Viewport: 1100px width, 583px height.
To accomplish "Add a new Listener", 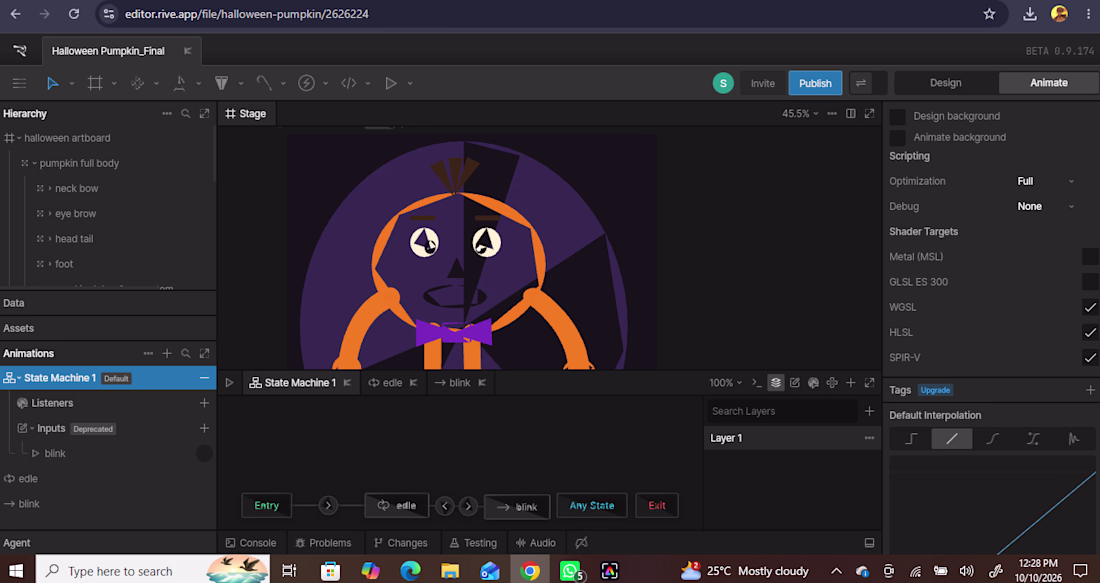I will click(x=204, y=403).
